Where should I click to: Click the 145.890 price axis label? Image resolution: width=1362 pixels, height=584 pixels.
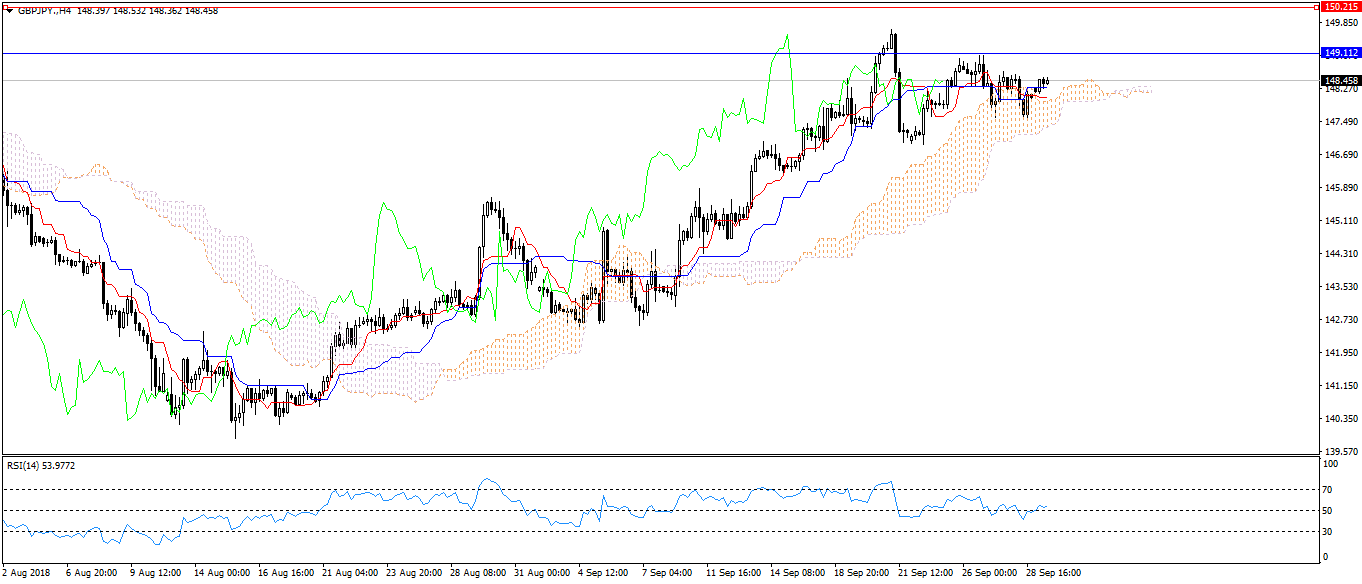pyautogui.click(x=1340, y=188)
